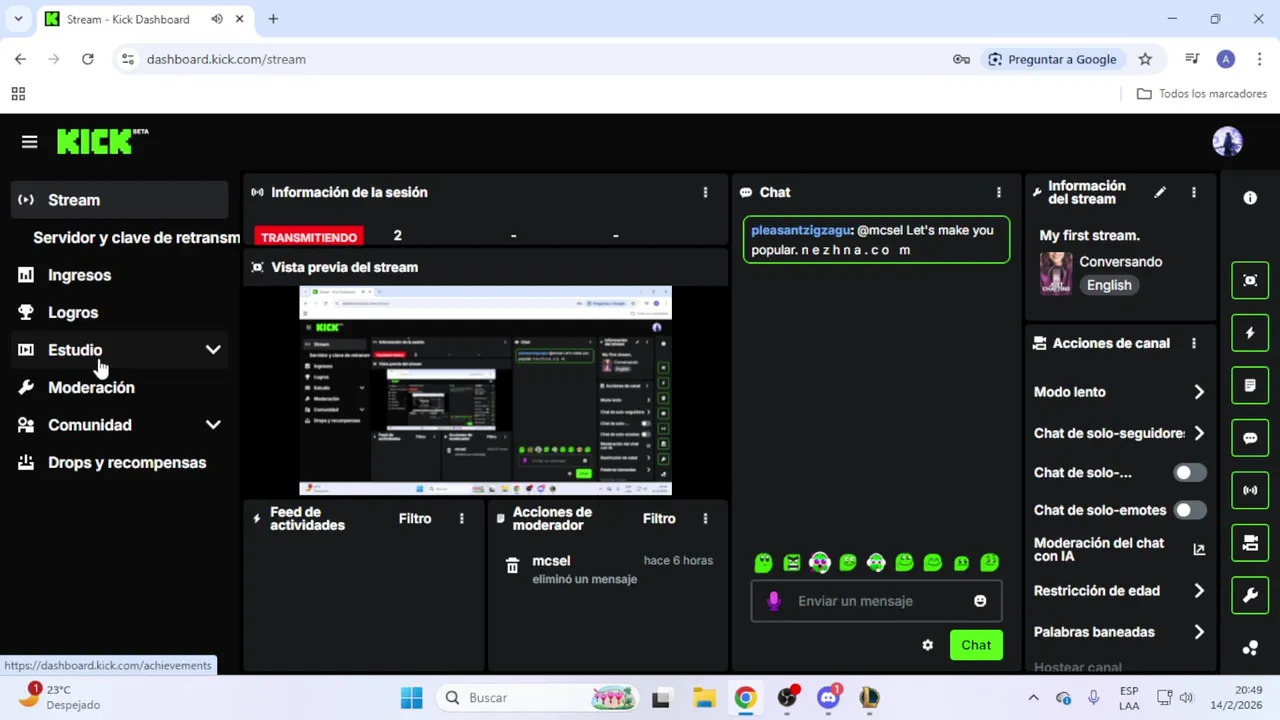Open the Windows Start menu

point(411,697)
